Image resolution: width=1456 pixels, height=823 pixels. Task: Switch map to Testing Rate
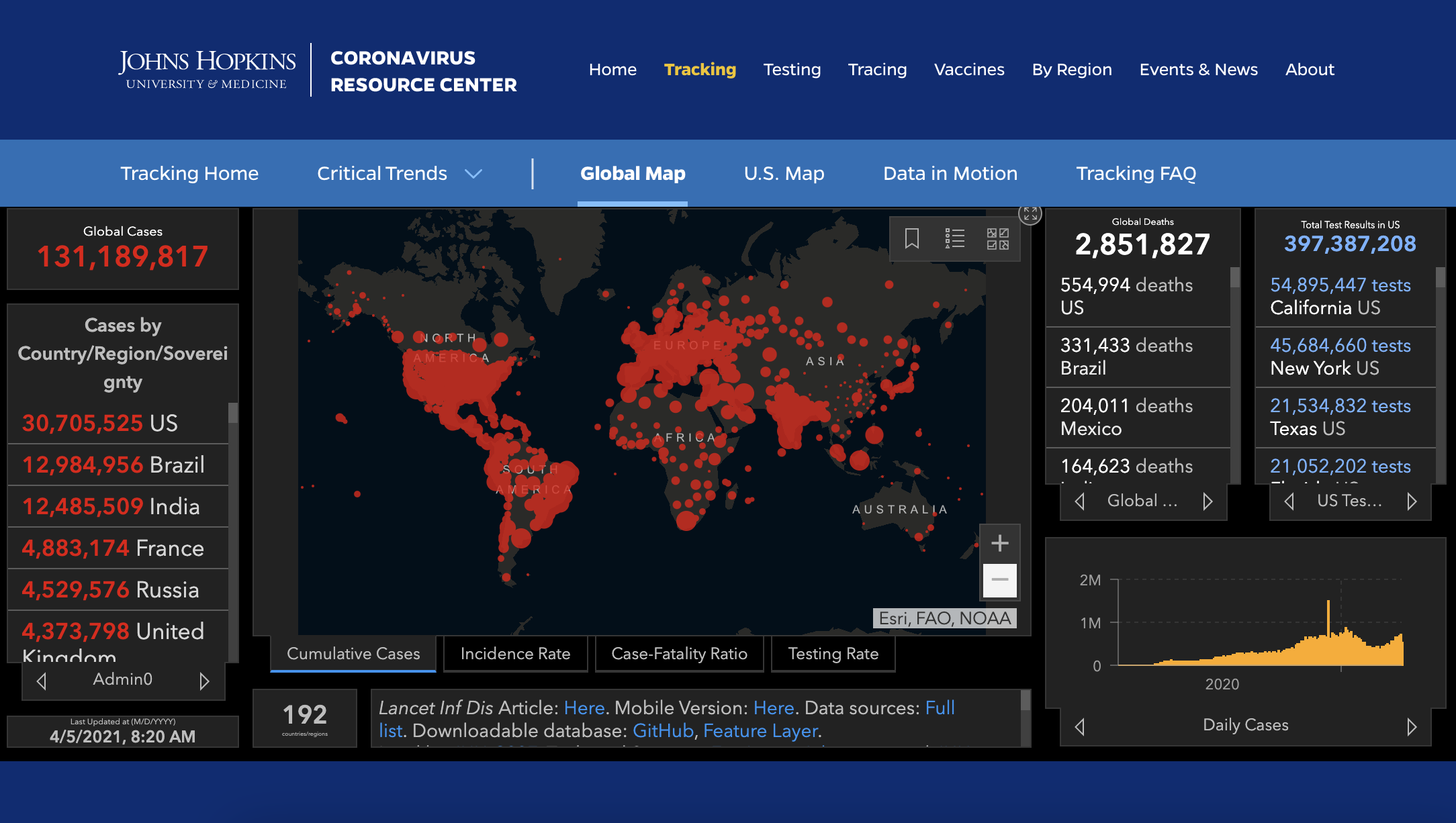(833, 654)
